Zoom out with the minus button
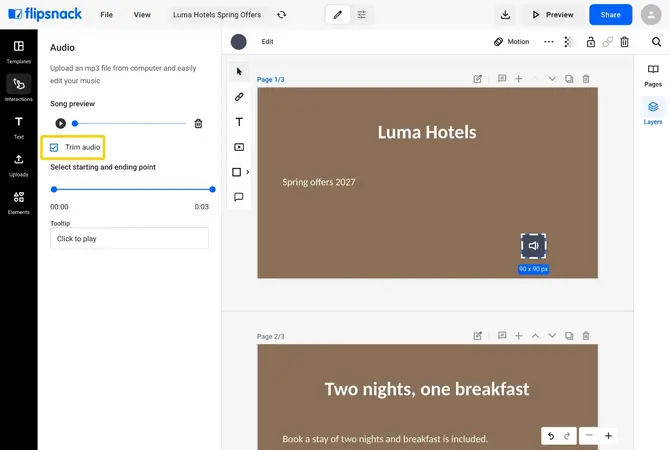The height and width of the screenshot is (450, 670). (589, 436)
